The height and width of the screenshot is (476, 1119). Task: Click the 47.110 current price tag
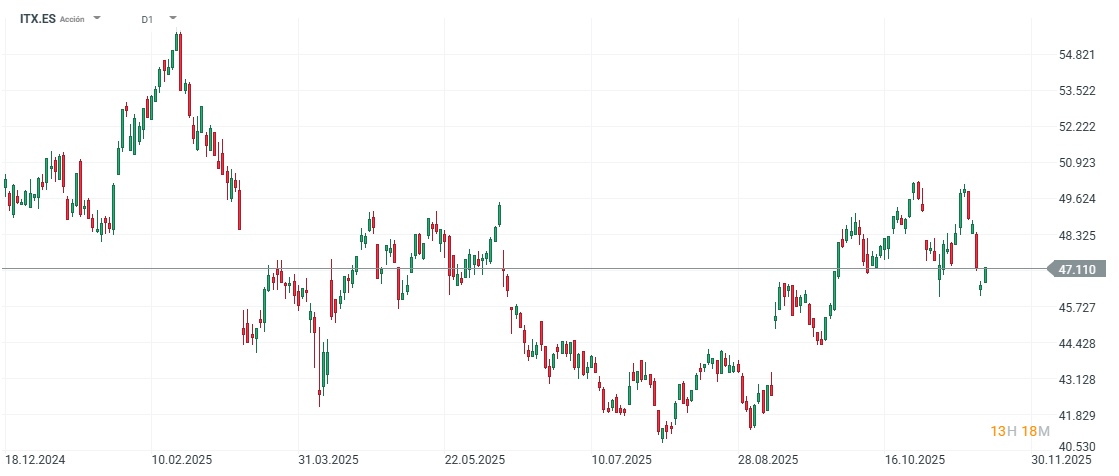1076,269
